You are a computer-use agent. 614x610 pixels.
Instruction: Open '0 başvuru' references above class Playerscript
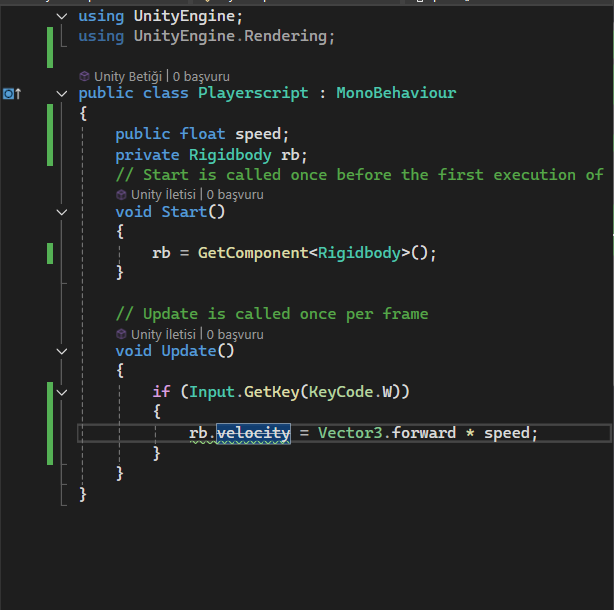tap(201, 76)
